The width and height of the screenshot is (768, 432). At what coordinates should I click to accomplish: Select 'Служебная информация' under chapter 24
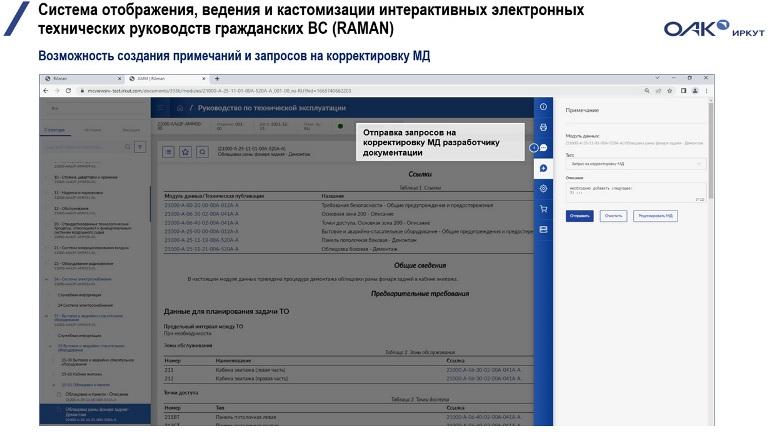[x=79, y=295]
